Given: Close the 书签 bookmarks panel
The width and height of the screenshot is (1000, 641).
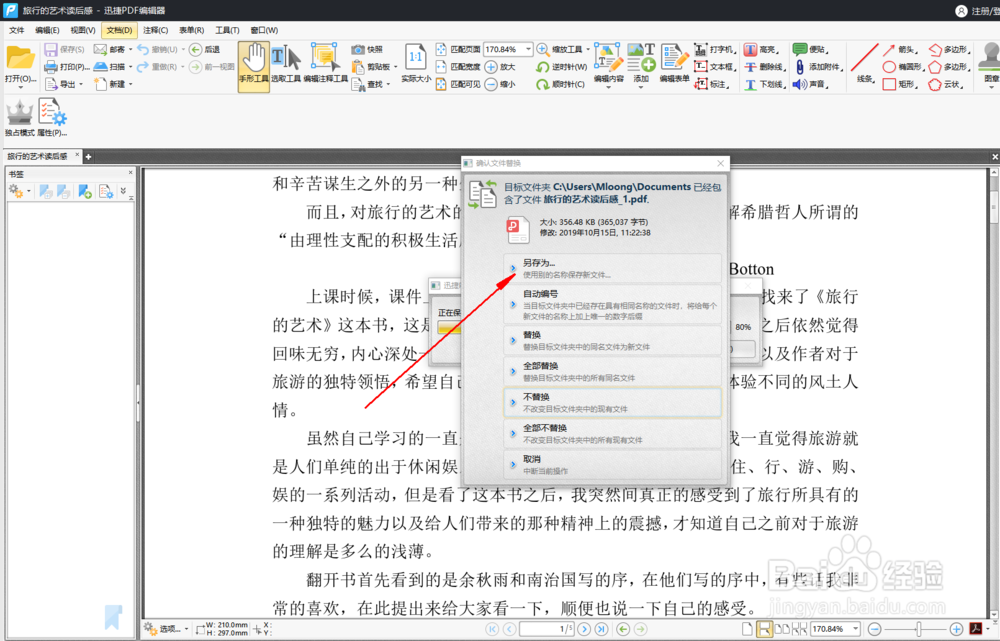Looking at the screenshot, I should pyautogui.click(x=130, y=173).
